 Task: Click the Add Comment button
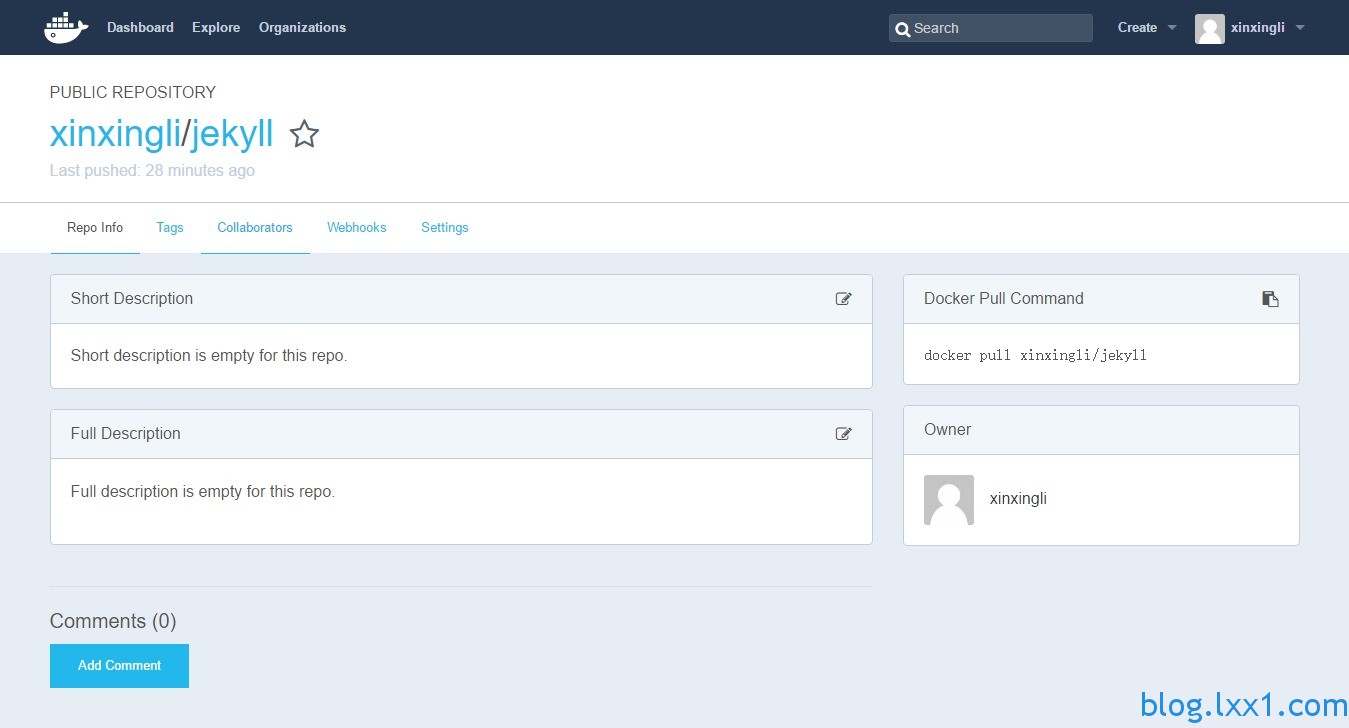coord(119,666)
